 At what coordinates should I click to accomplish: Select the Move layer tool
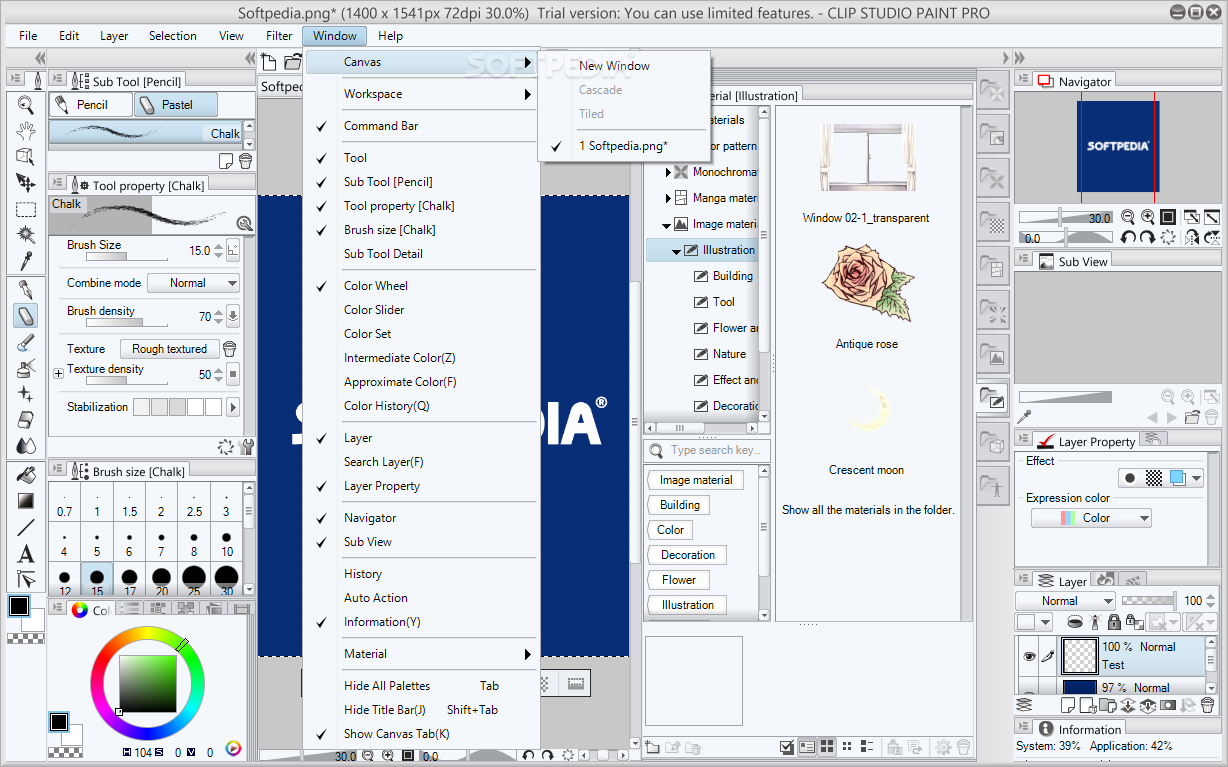pos(26,183)
